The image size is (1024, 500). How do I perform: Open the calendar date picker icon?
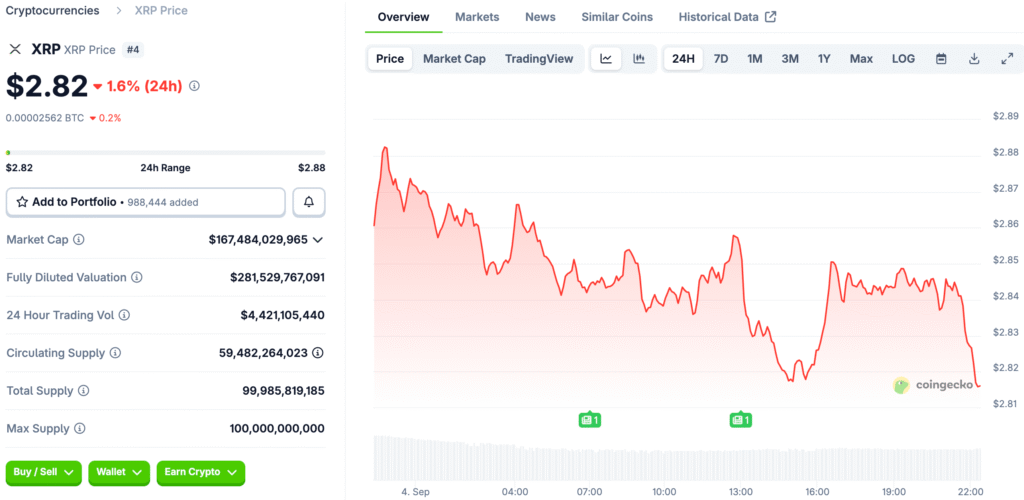point(941,59)
